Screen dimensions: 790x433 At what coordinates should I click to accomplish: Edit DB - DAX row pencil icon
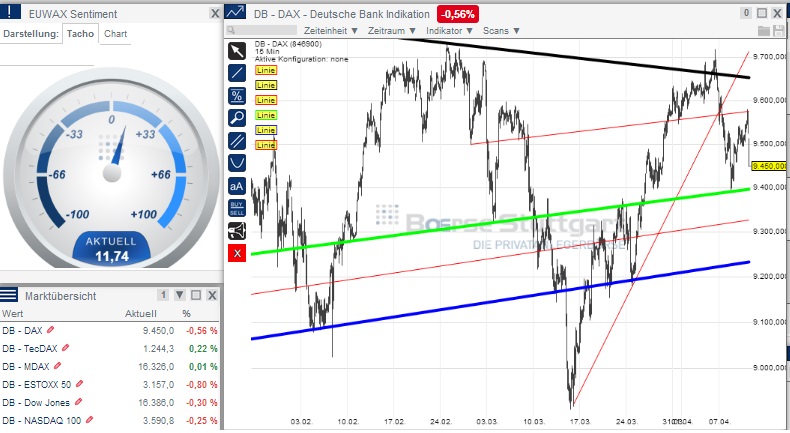coord(50,330)
